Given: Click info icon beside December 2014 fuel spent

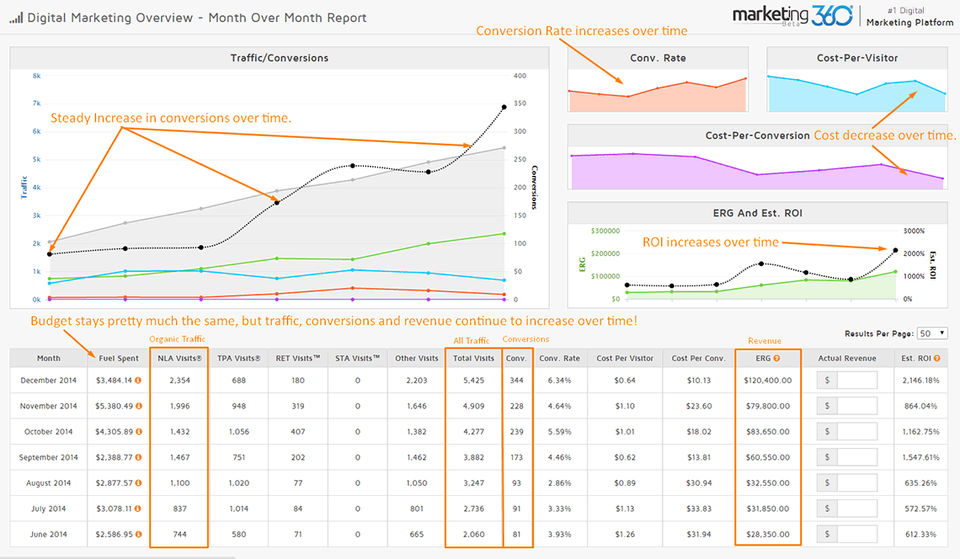Looking at the screenshot, I should point(138,380).
